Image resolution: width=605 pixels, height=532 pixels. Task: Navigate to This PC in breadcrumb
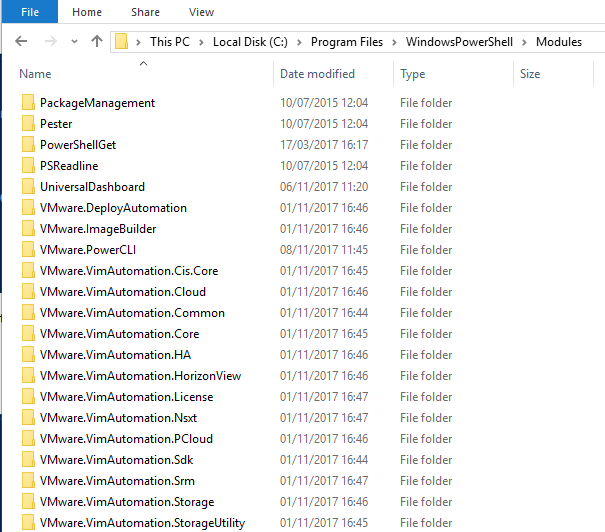[x=170, y=42]
